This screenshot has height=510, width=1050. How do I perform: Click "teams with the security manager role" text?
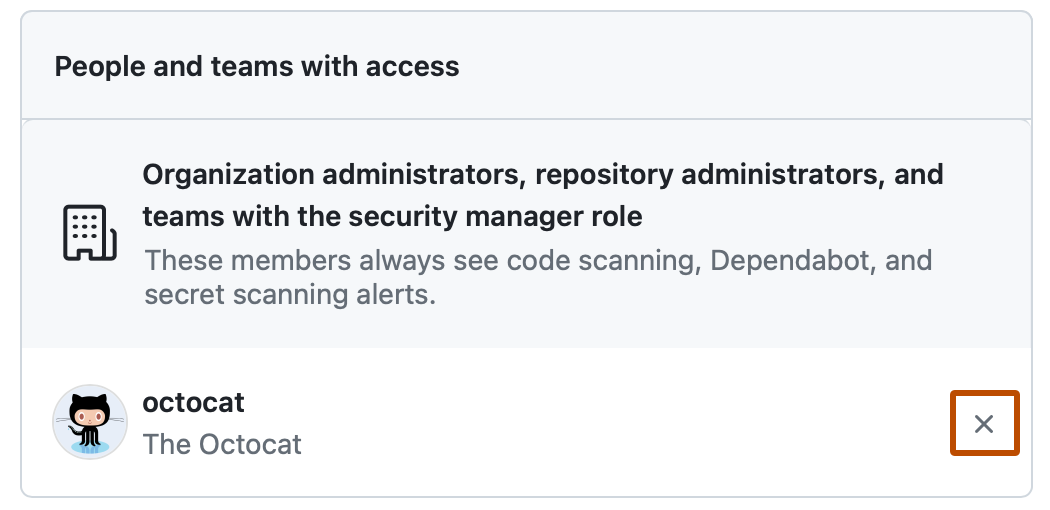(392, 216)
